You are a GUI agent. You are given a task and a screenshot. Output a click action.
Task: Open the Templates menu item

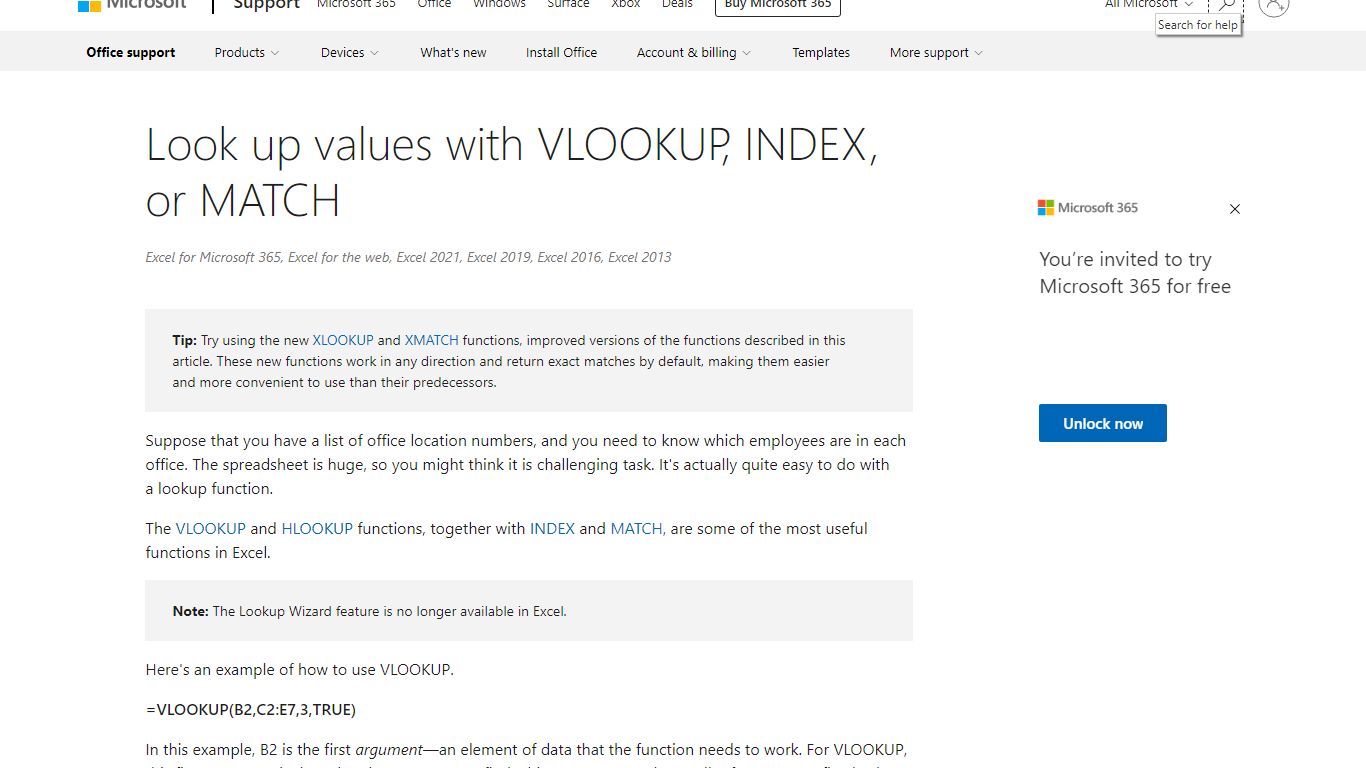(821, 52)
